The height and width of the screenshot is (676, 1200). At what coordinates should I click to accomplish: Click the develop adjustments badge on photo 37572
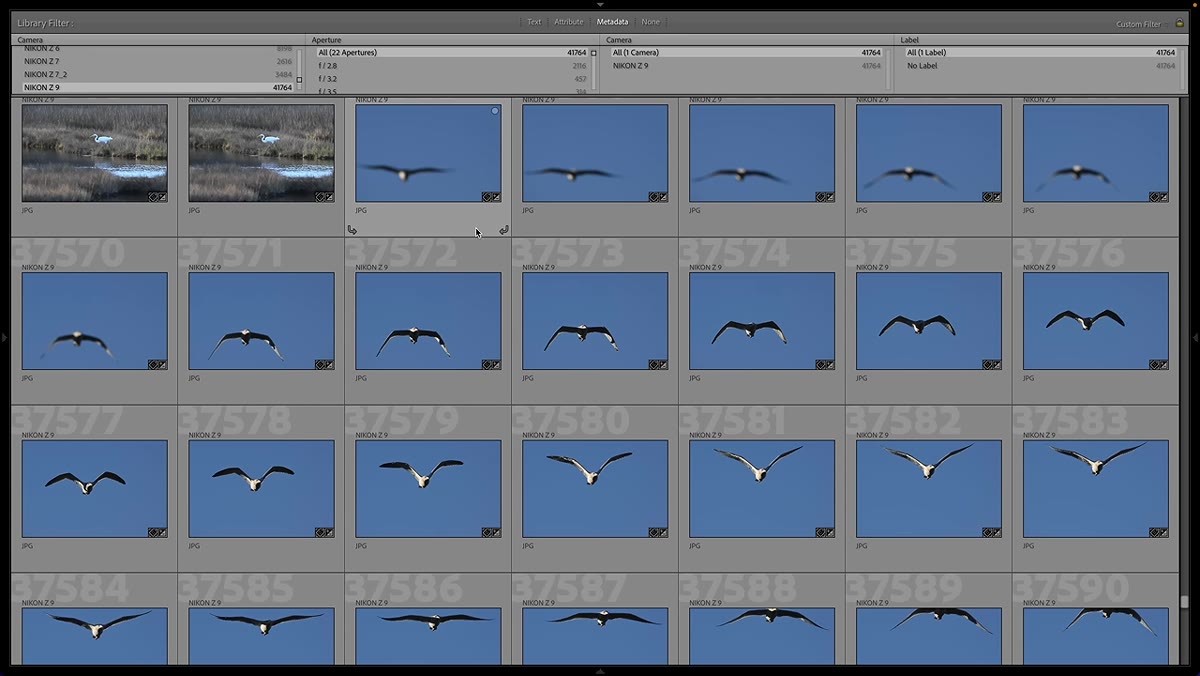(496, 365)
